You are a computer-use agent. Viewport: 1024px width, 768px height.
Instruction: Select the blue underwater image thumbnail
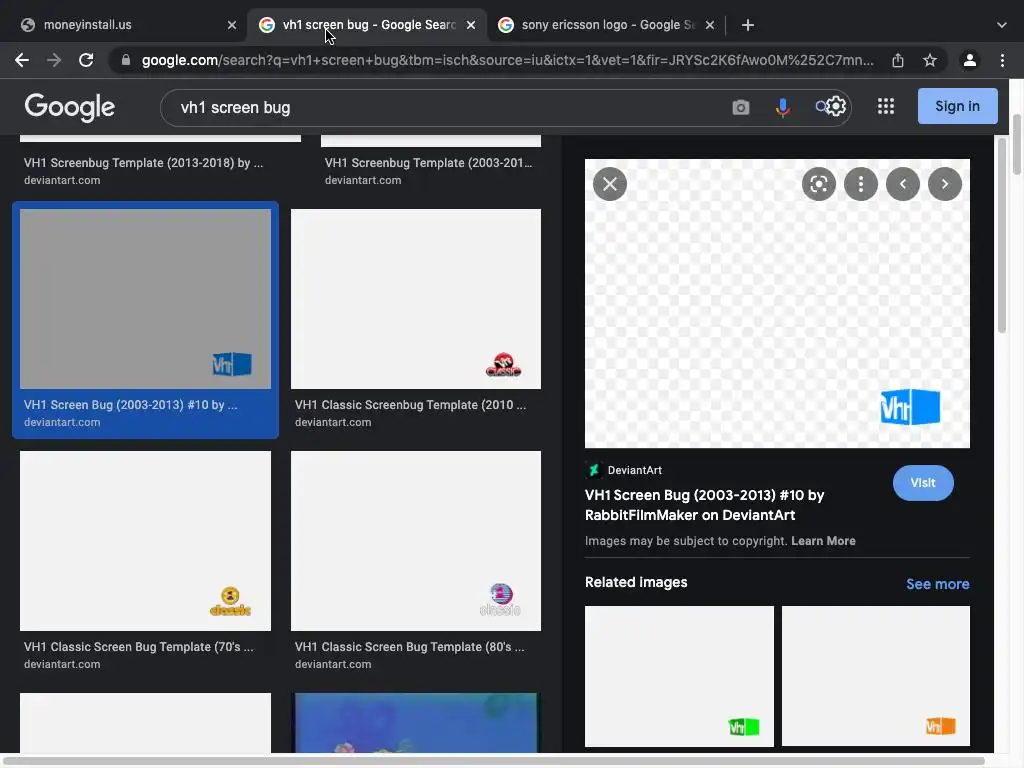(416, 723)
